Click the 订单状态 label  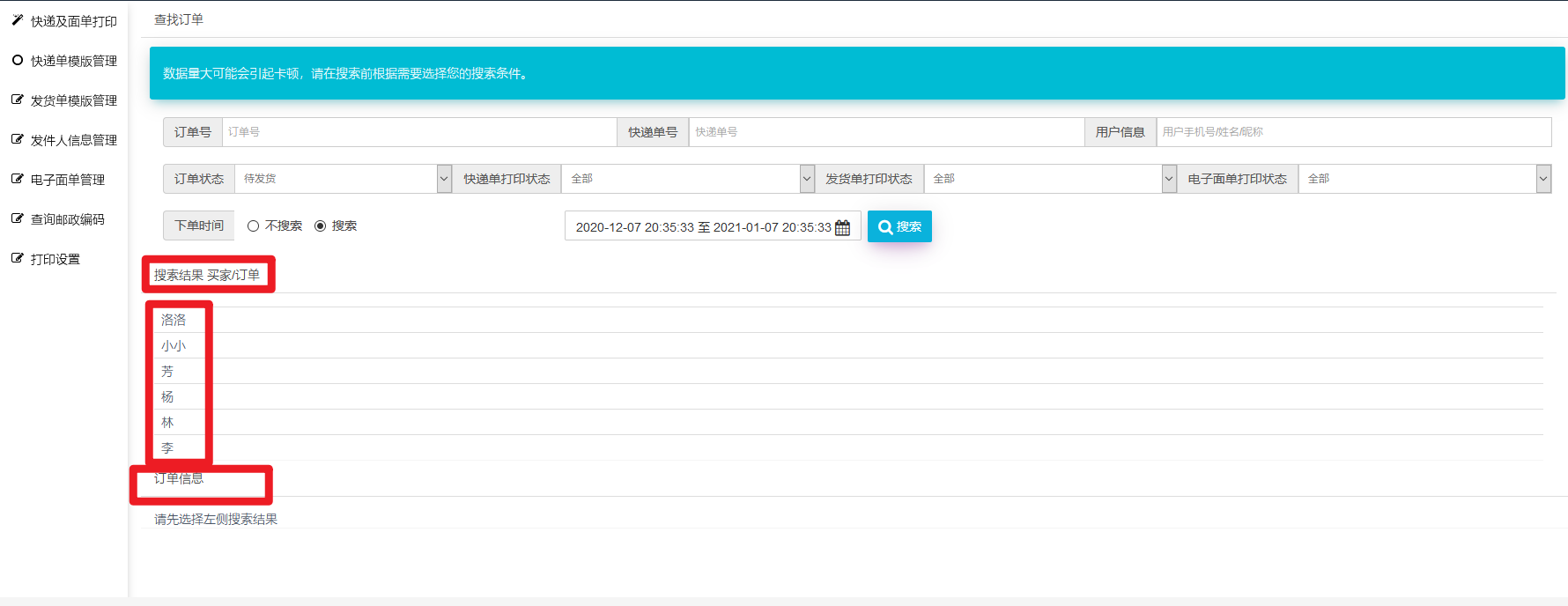[x=199, y=179]
